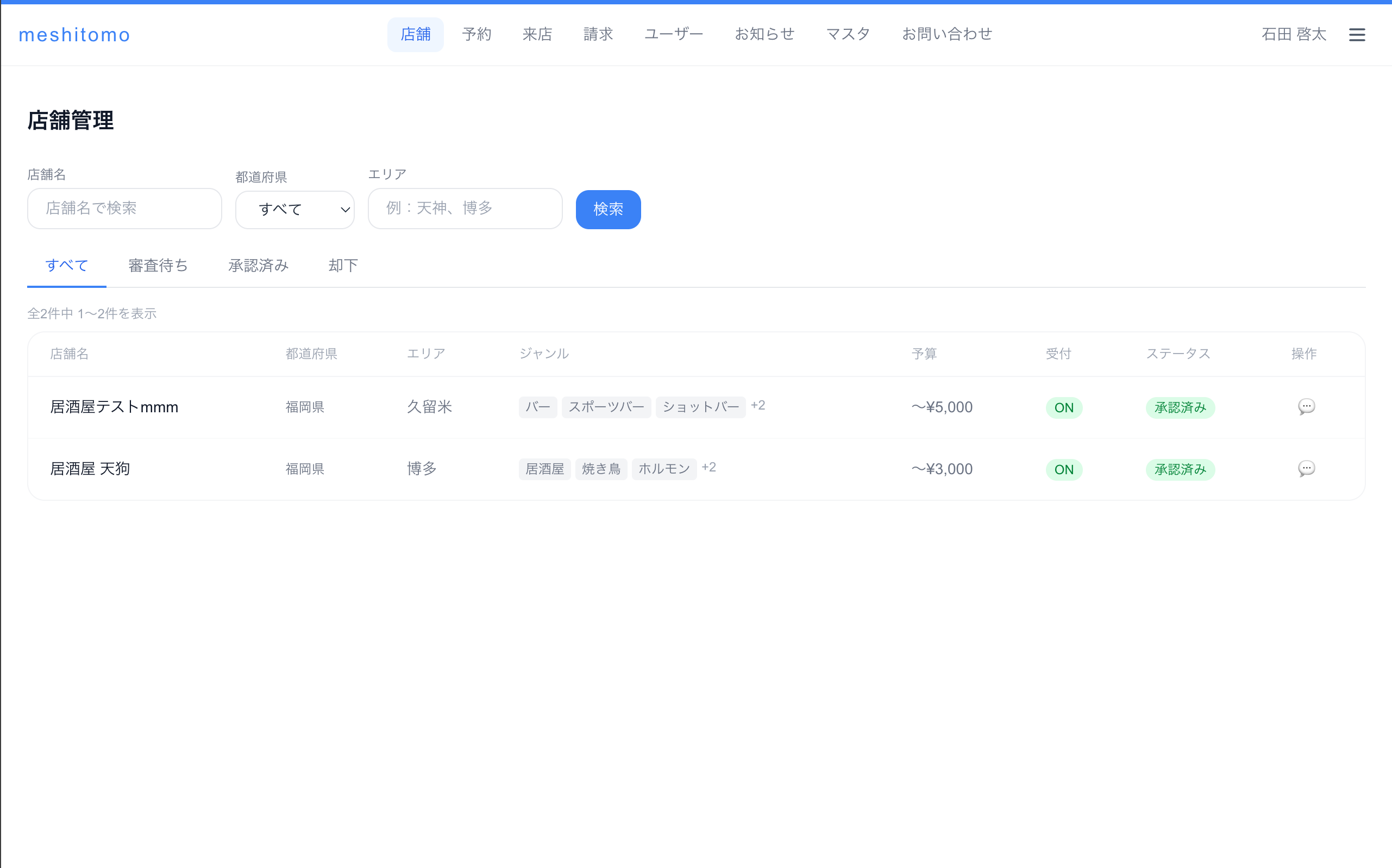Open the お問い合わせ navigation item
Viewport: 1392px width, 868px height.
[947, 34]
